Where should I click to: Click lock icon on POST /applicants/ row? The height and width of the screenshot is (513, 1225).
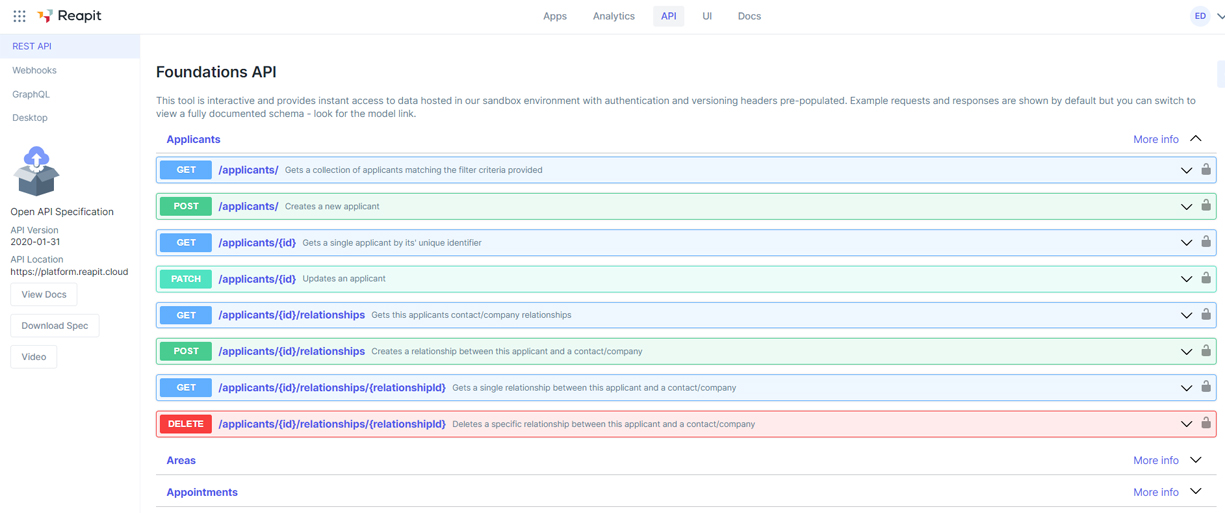click(1206, 206)
